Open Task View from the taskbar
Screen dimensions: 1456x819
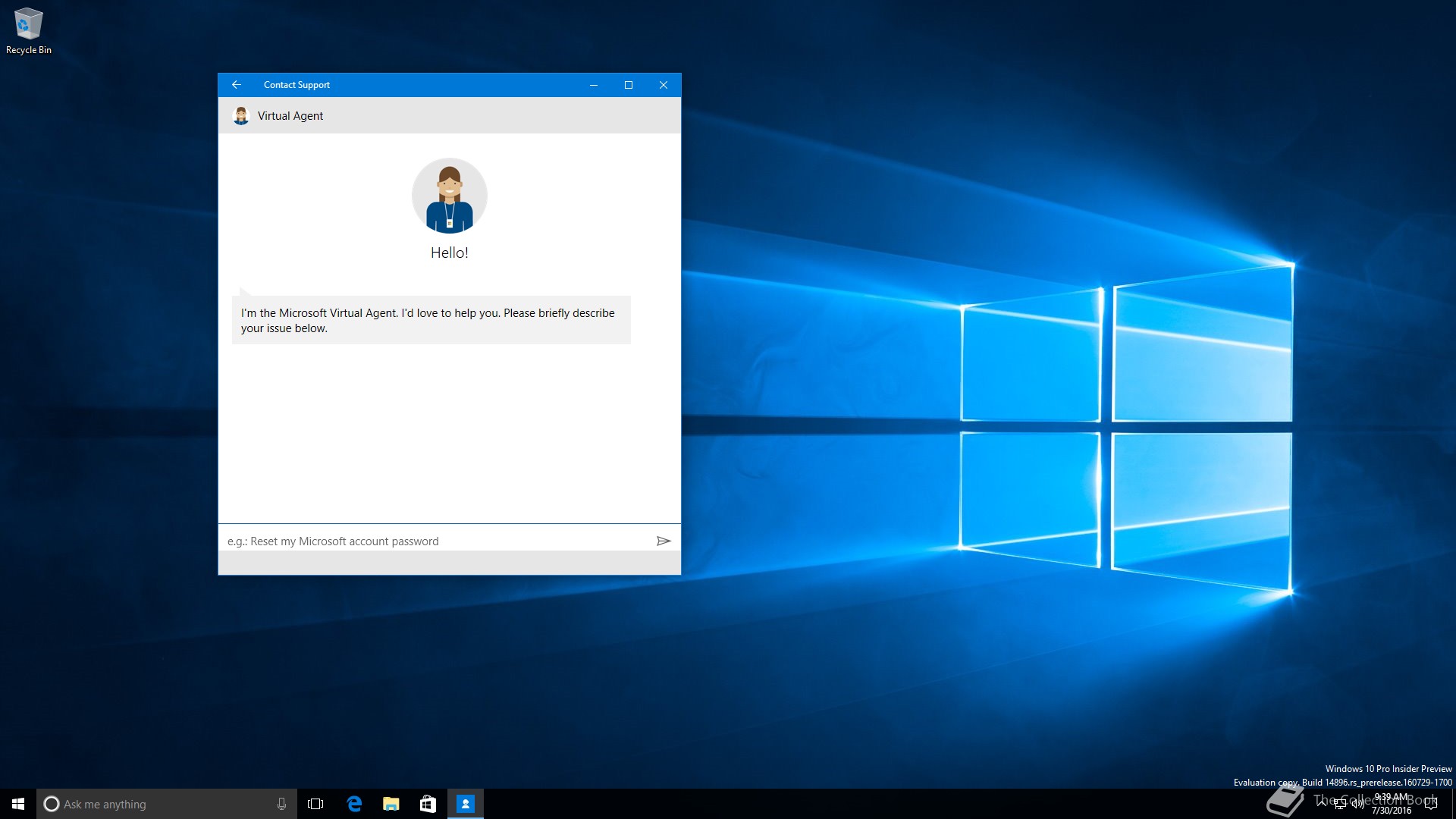click(x=315, y=804)
